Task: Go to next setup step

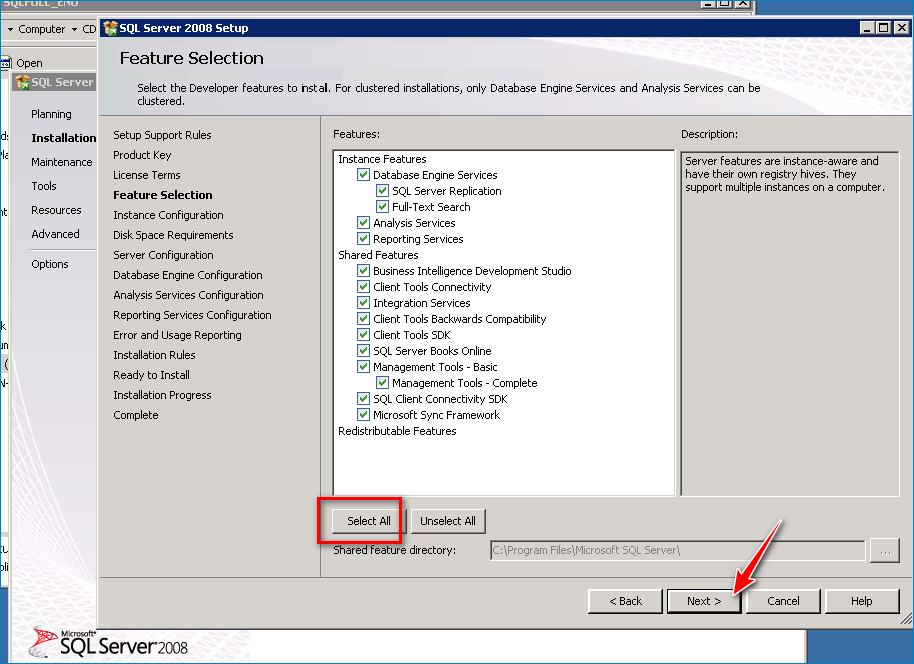Action: [704, 601]
